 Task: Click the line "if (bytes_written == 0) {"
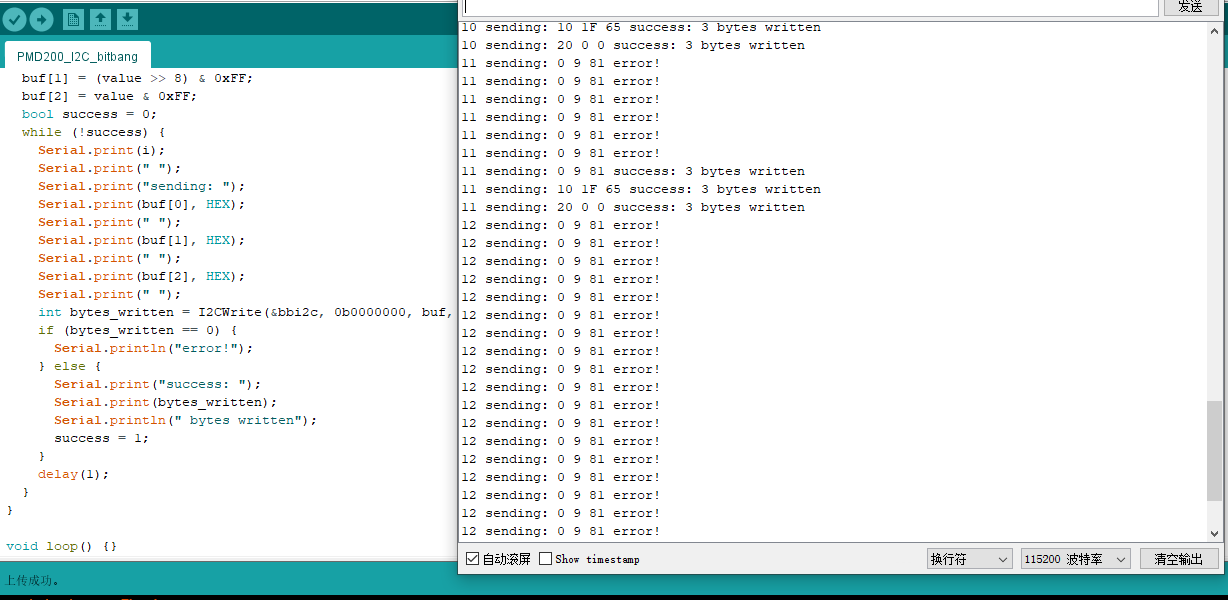click(137, 330)
